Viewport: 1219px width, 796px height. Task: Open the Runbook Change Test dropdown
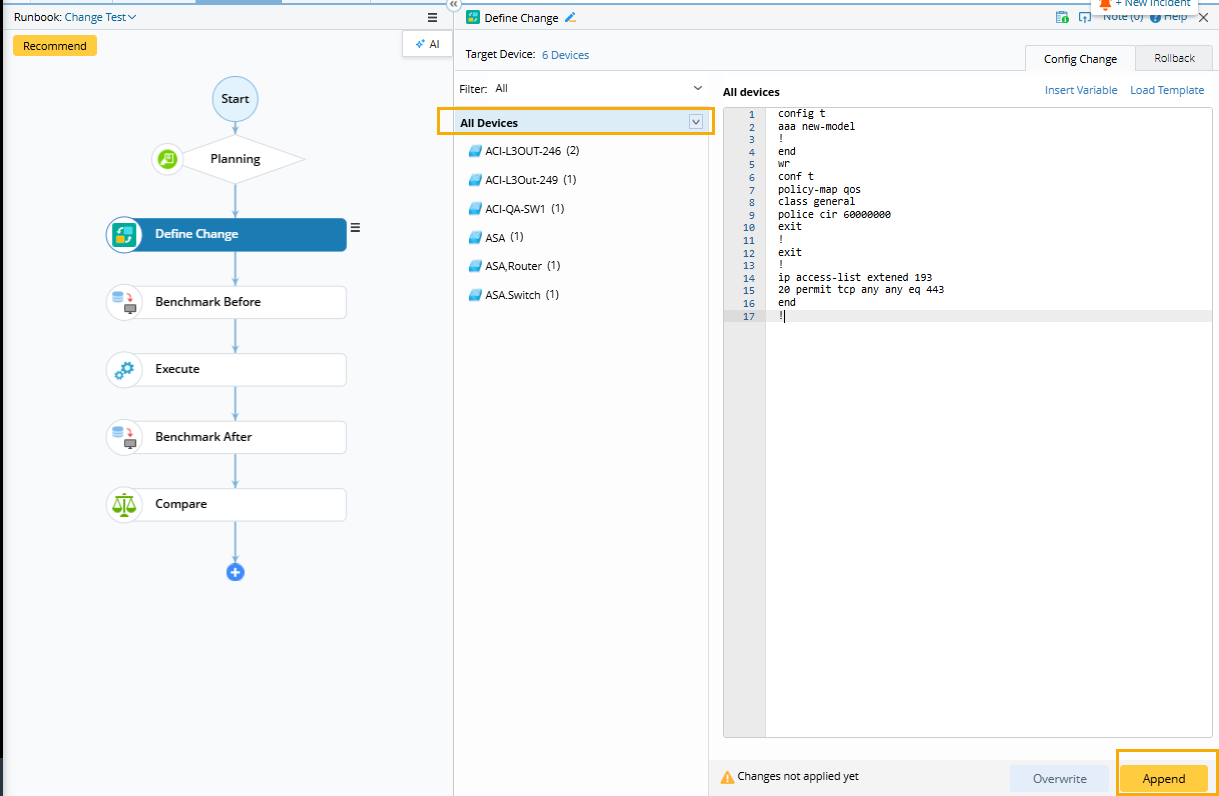pos(100,17)
